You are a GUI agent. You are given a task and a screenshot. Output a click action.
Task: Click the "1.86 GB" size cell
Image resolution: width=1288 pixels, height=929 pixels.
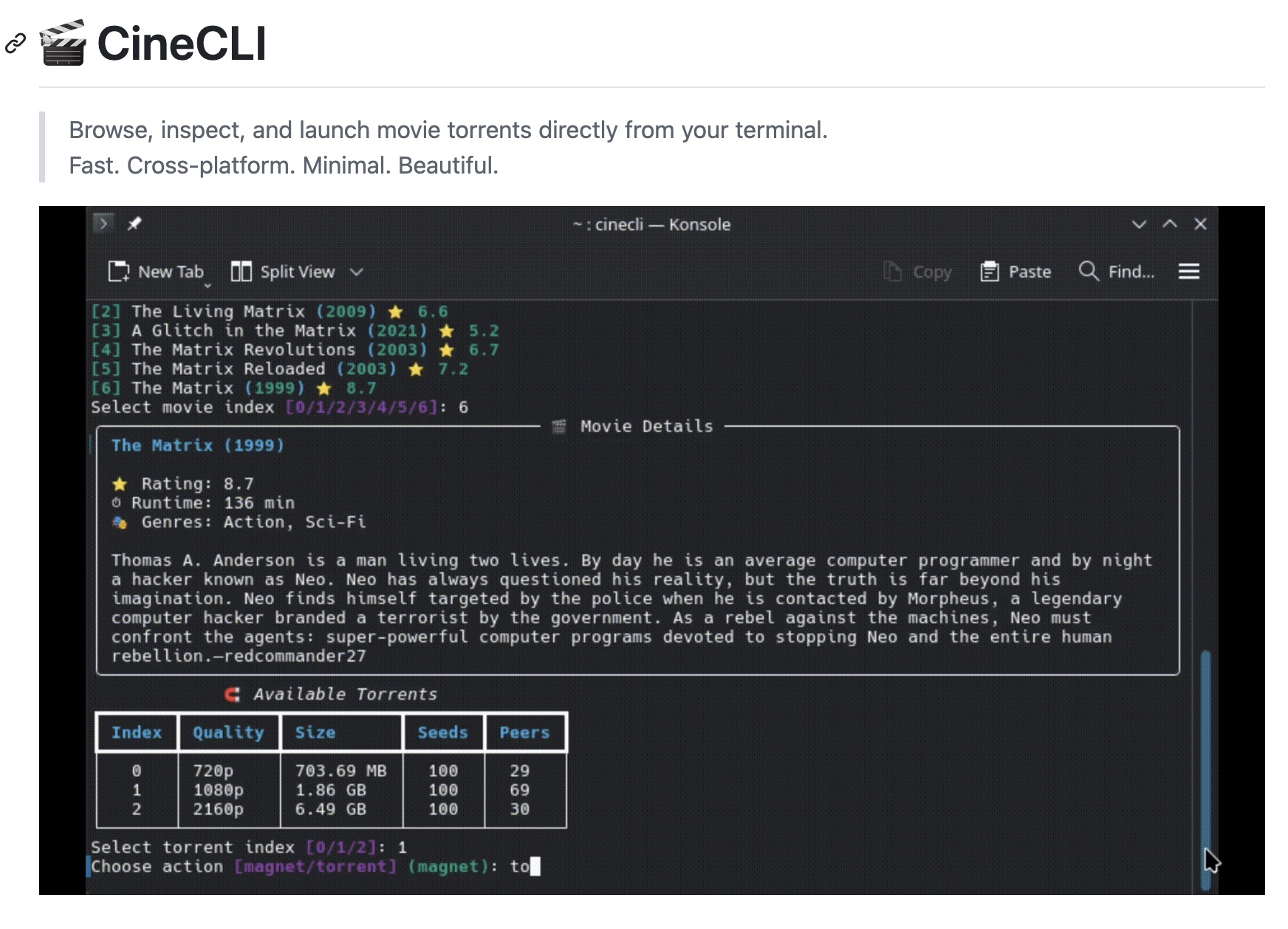point(331,790)
